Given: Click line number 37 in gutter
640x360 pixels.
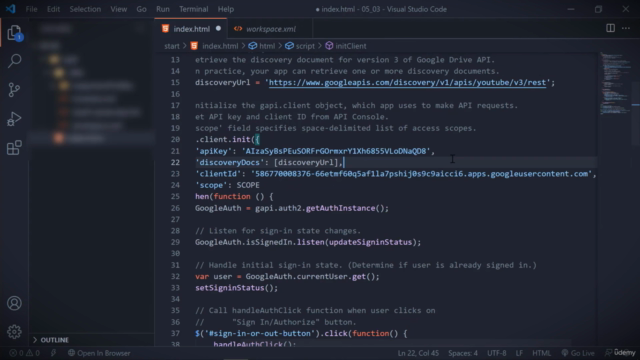Looking at the screenshot, I should click(x=175, y=333).
